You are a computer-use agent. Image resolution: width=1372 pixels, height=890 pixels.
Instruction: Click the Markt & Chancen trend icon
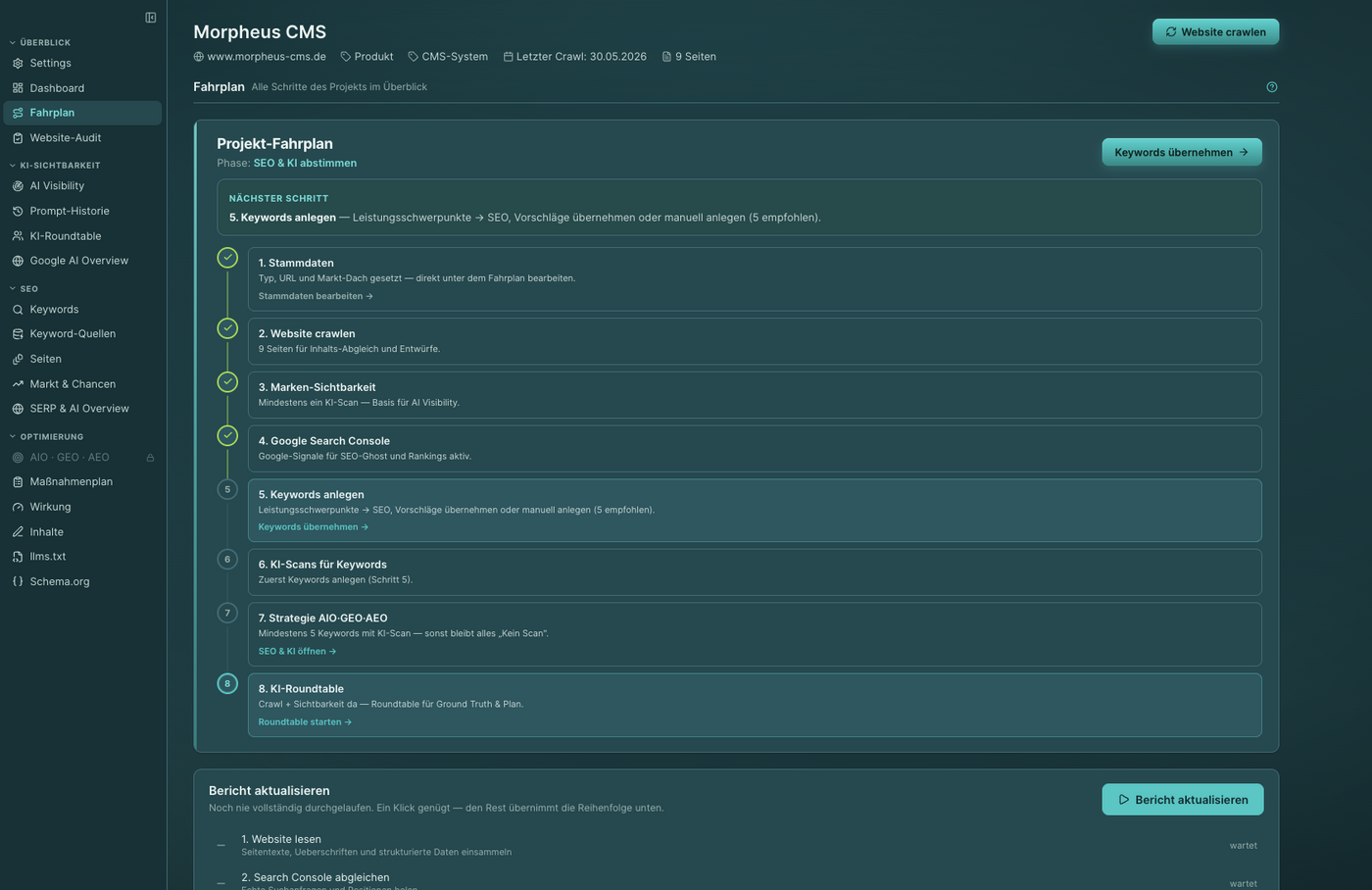click(x=18, y=384)
